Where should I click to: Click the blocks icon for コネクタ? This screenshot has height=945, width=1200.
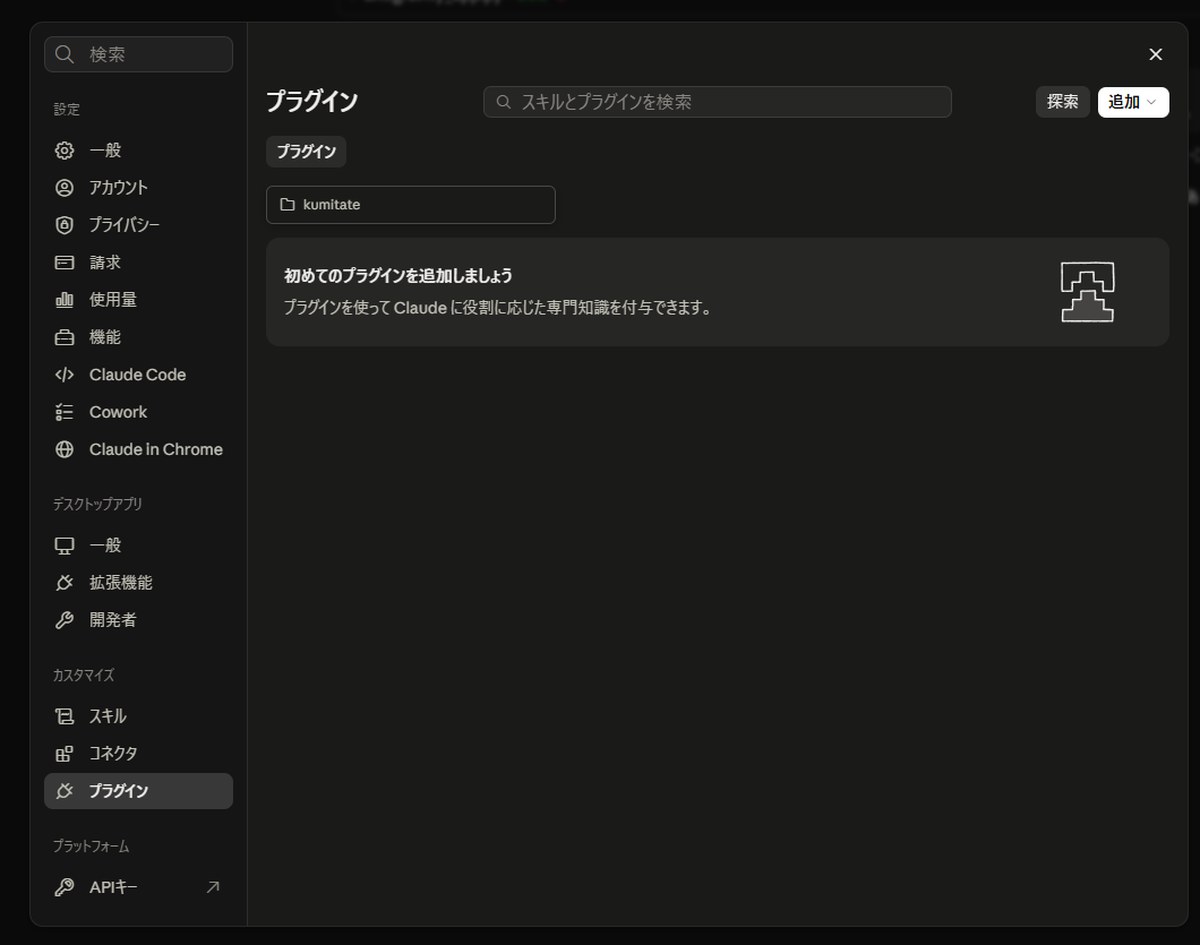coord(64,754)
